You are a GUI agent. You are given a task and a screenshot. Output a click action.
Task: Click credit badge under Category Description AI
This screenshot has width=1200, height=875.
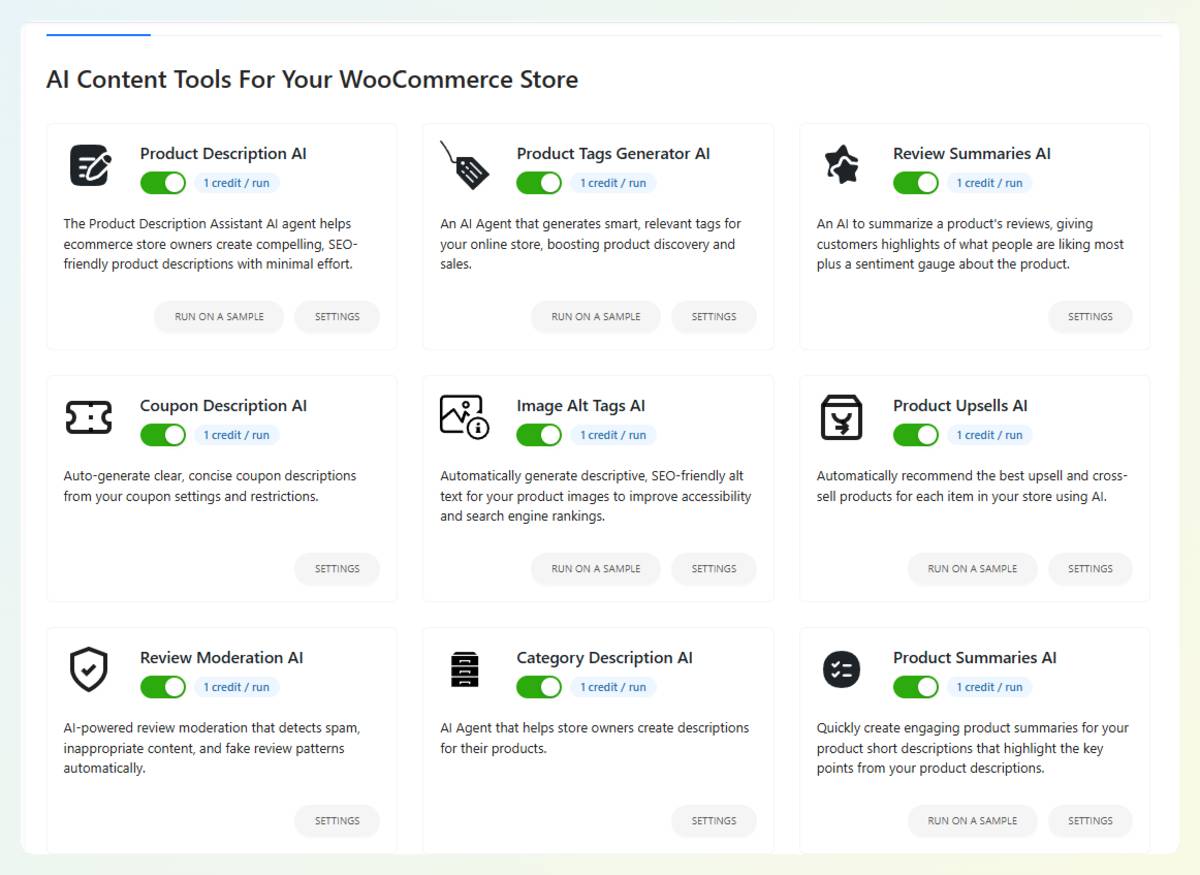[x=613, y=687]
